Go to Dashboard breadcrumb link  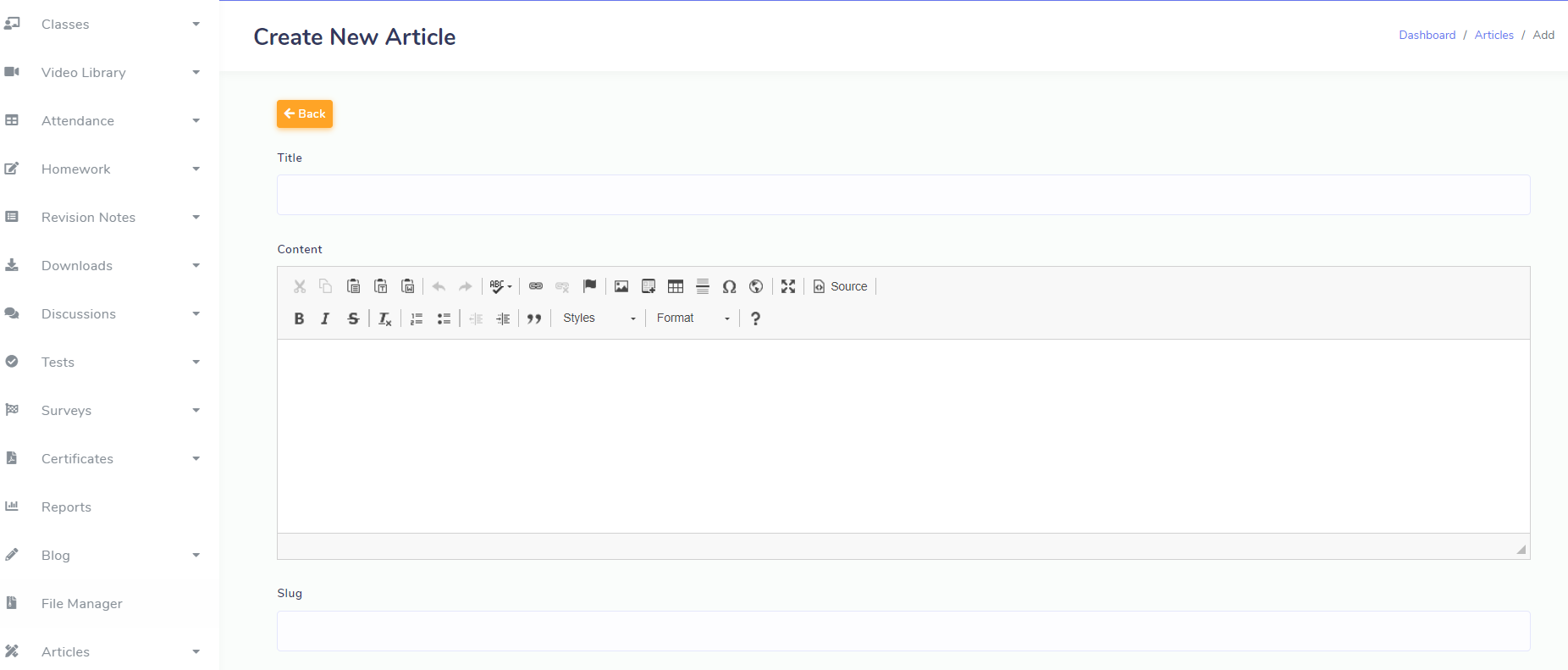click(x=1427, y=35)
